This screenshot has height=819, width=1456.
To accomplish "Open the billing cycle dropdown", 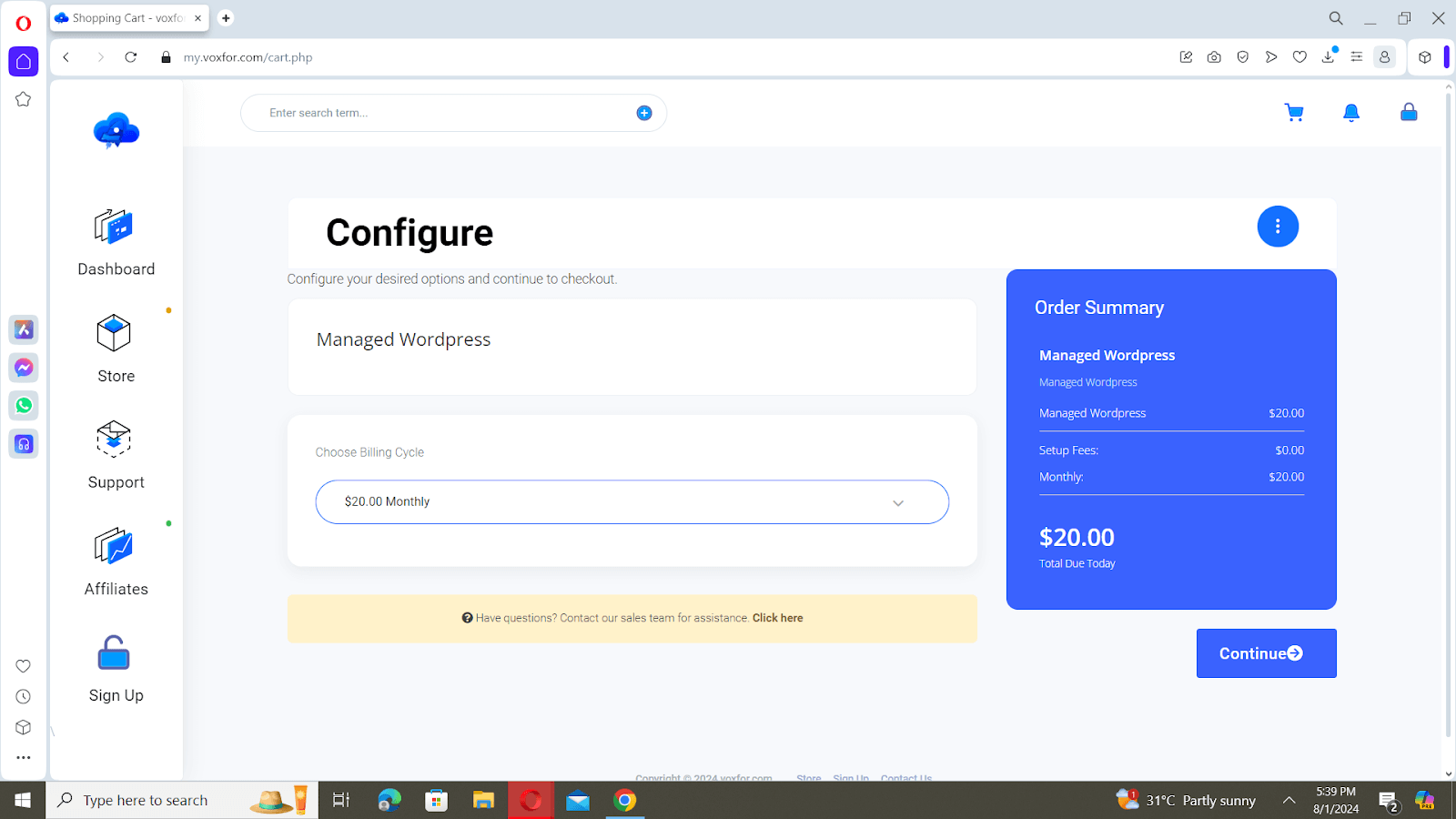I will pyautogui.click(x=632, y=501).
